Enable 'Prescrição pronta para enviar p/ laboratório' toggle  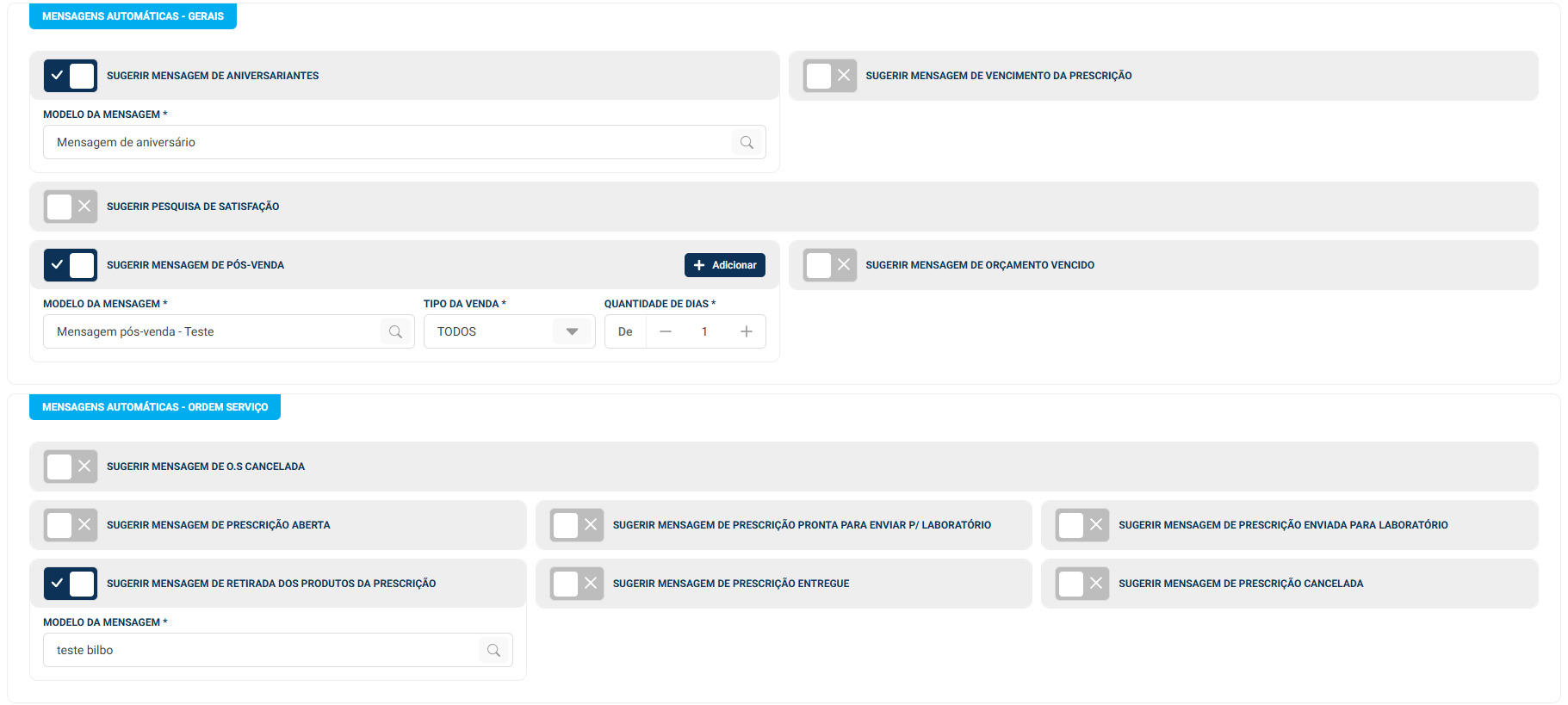point(577,525)
